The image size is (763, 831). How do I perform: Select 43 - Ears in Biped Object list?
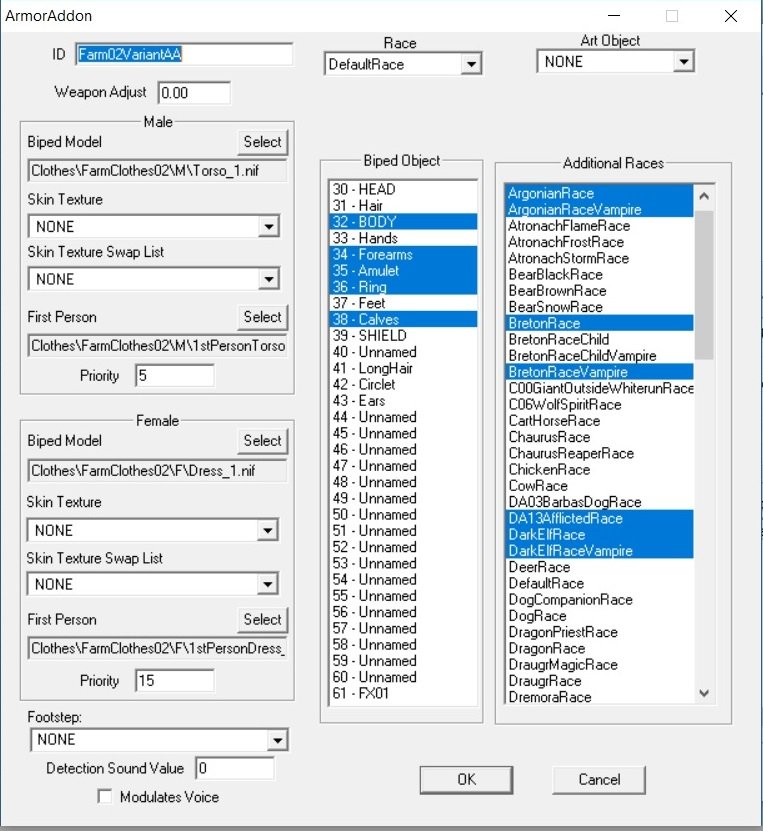click(x=403, y=401)
